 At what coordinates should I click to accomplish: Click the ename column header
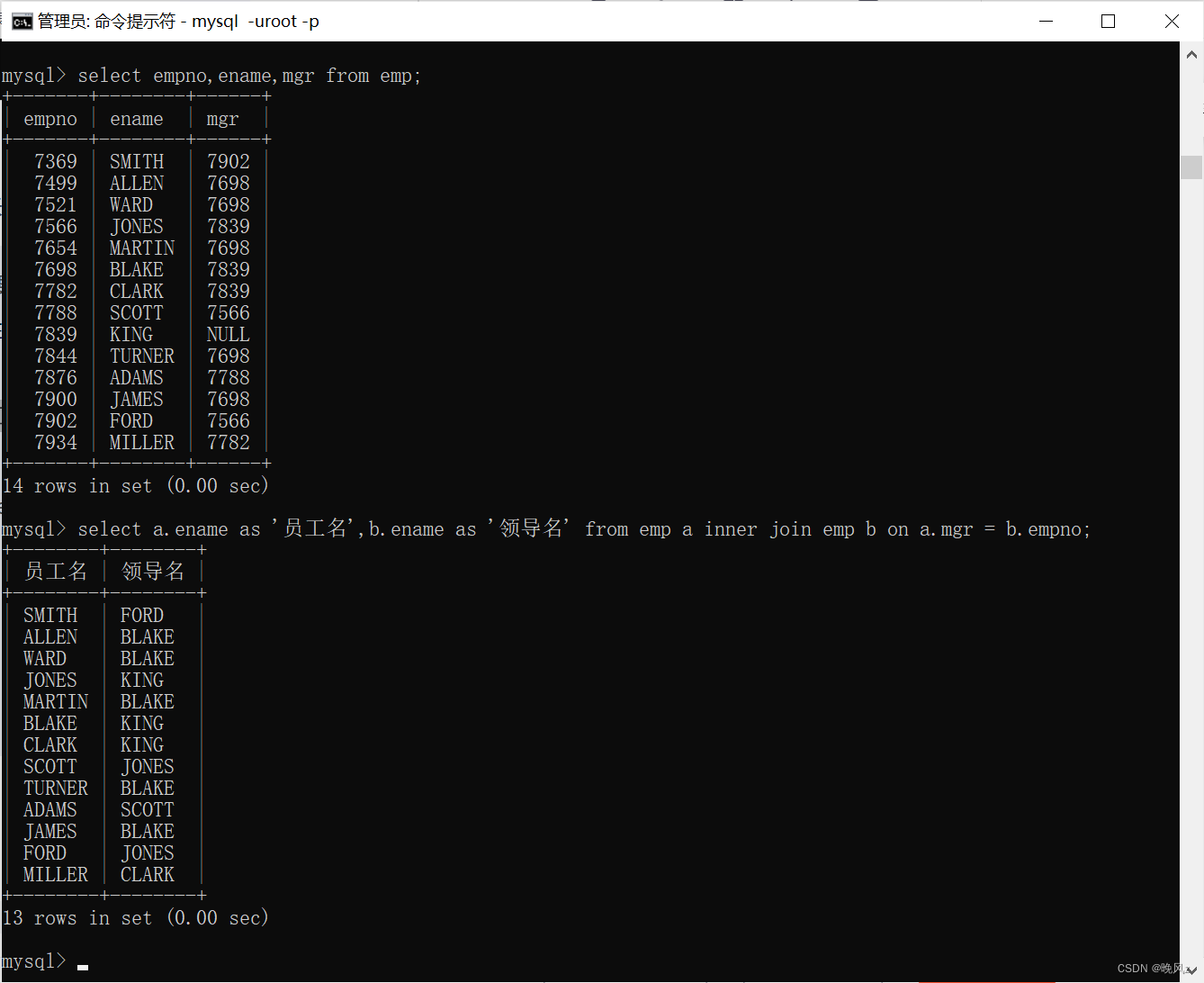pos(136,118)
